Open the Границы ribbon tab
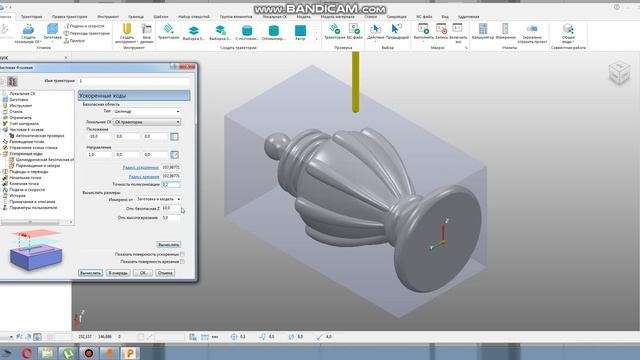Image resolution: width=640 pixels, height=360 pixels. (136, 17)
